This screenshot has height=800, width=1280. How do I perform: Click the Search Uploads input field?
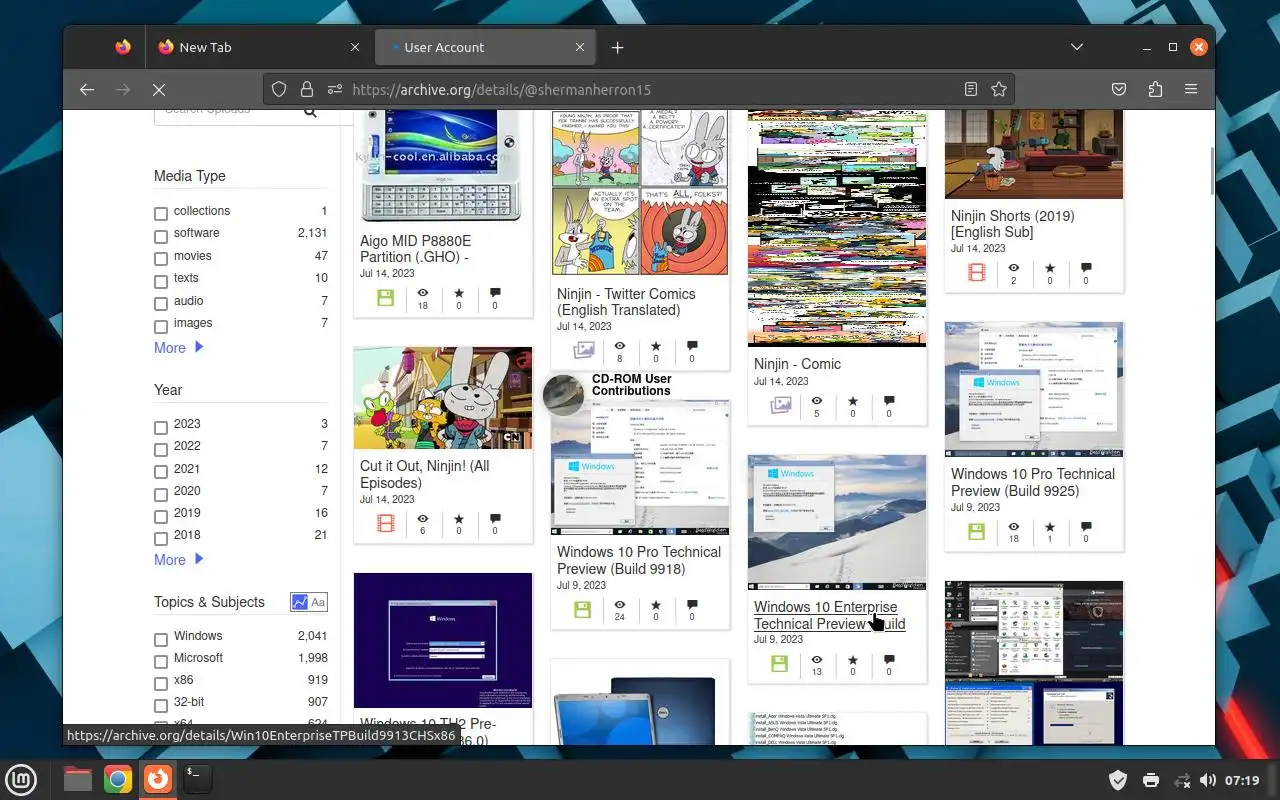pos(228,111)
